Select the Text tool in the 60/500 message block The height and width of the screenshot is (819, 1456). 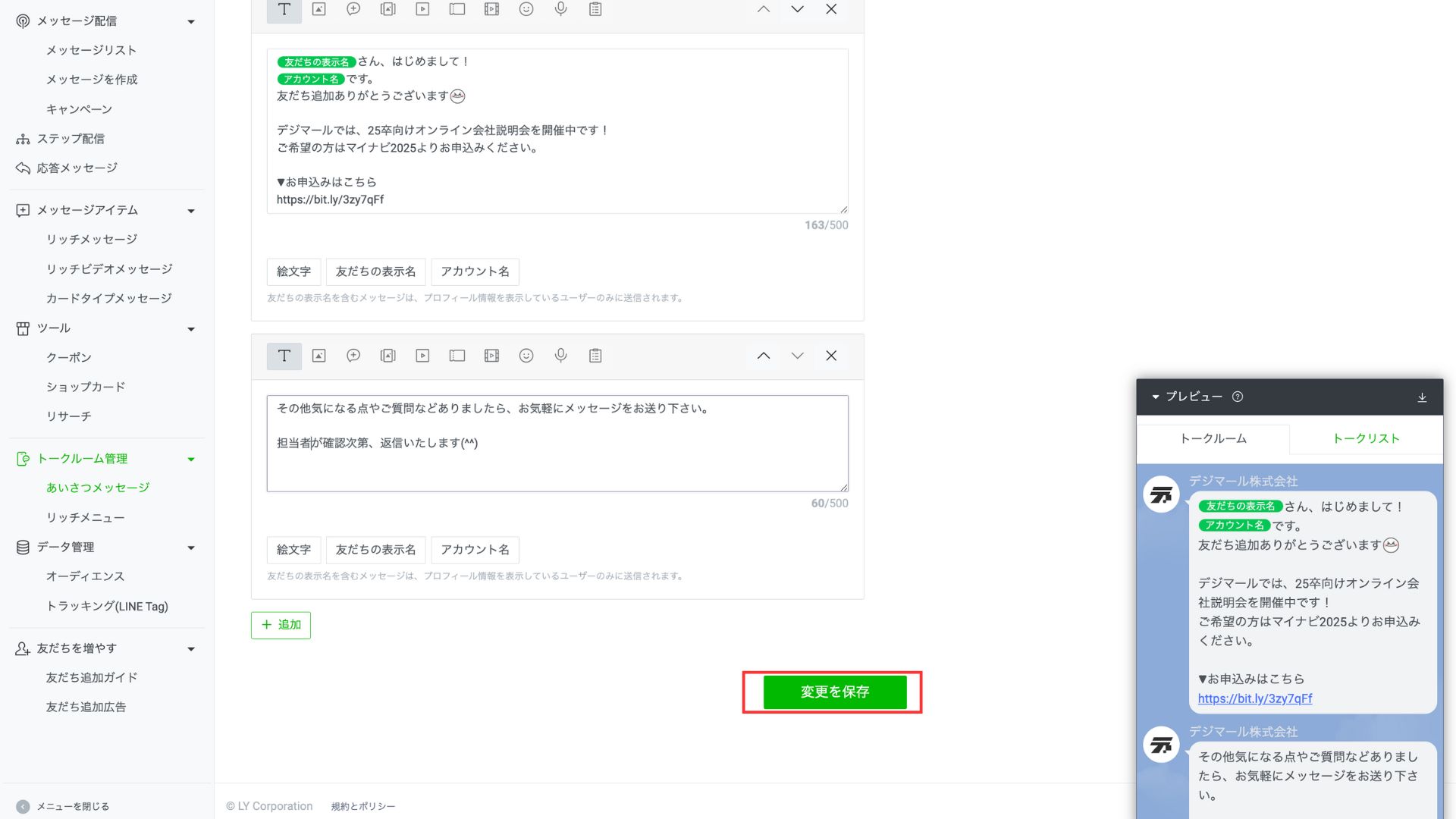click(x=284, y=356)
